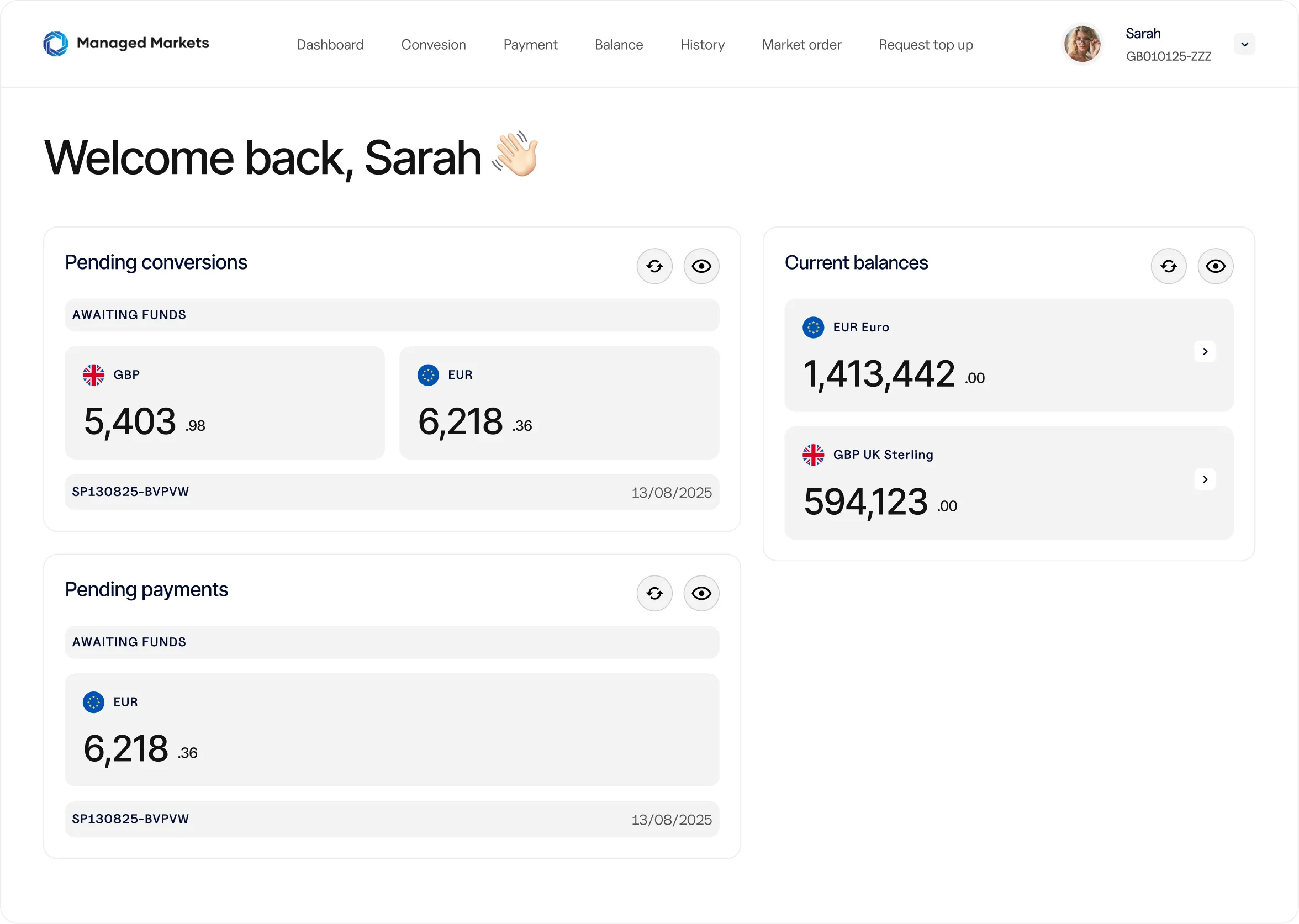Go to the Payment menu item
Viewport: 1299px width, 924px height.
[x=530, y=45]
